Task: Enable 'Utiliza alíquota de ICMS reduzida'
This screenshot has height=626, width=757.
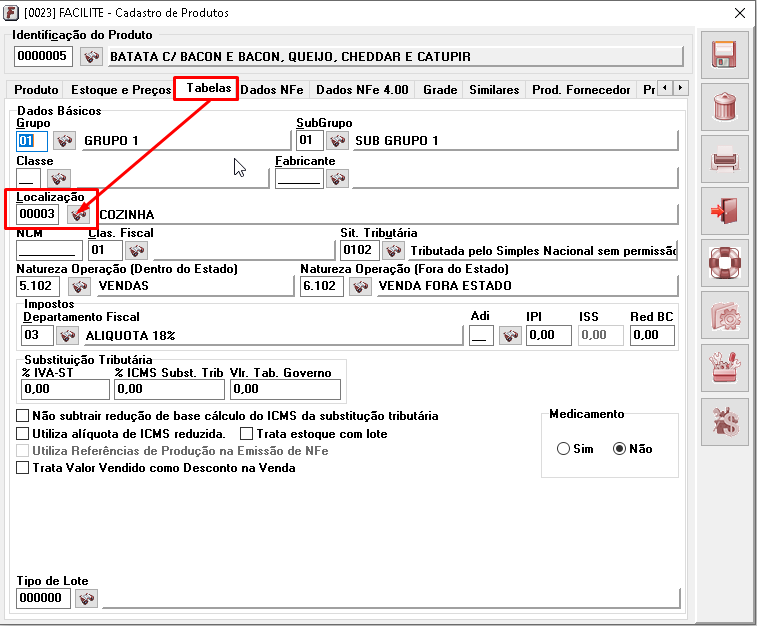Action: 22,433
